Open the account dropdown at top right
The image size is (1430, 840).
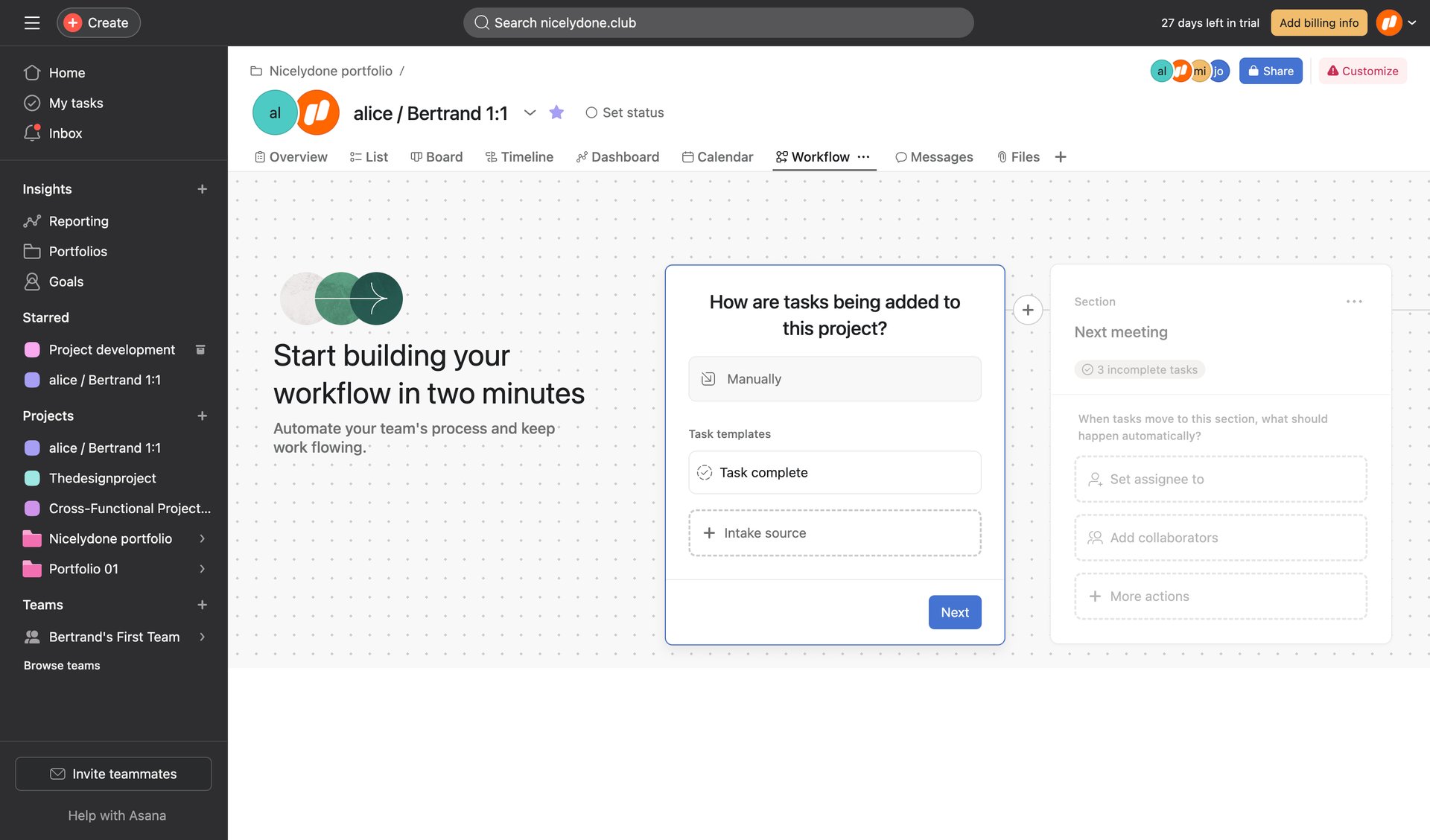(x=1413, y=22)
